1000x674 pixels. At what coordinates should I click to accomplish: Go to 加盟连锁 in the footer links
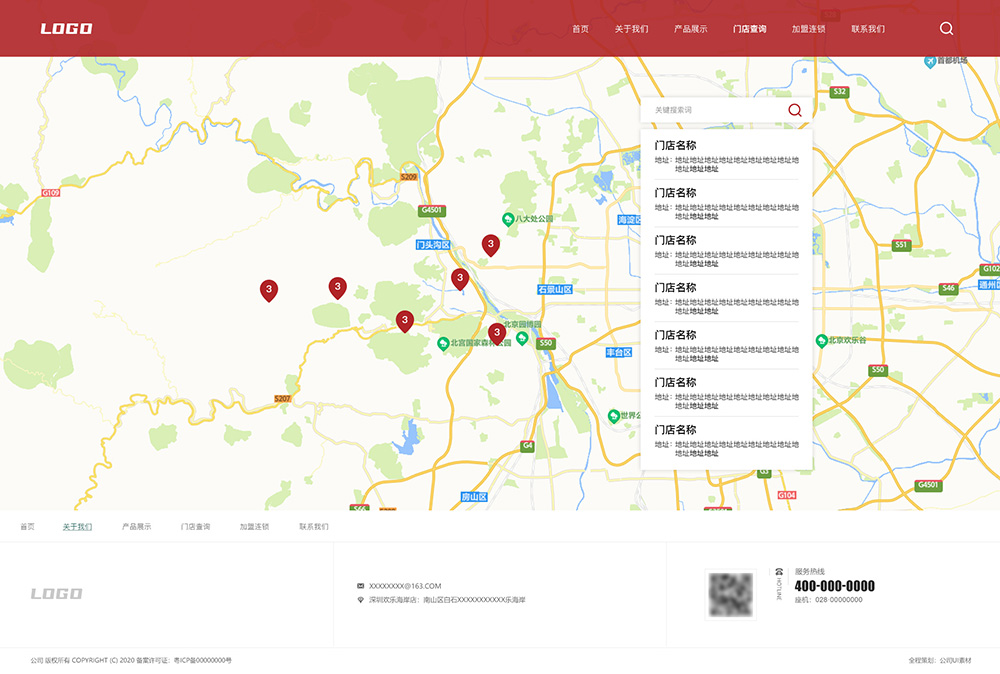(254, 527)
